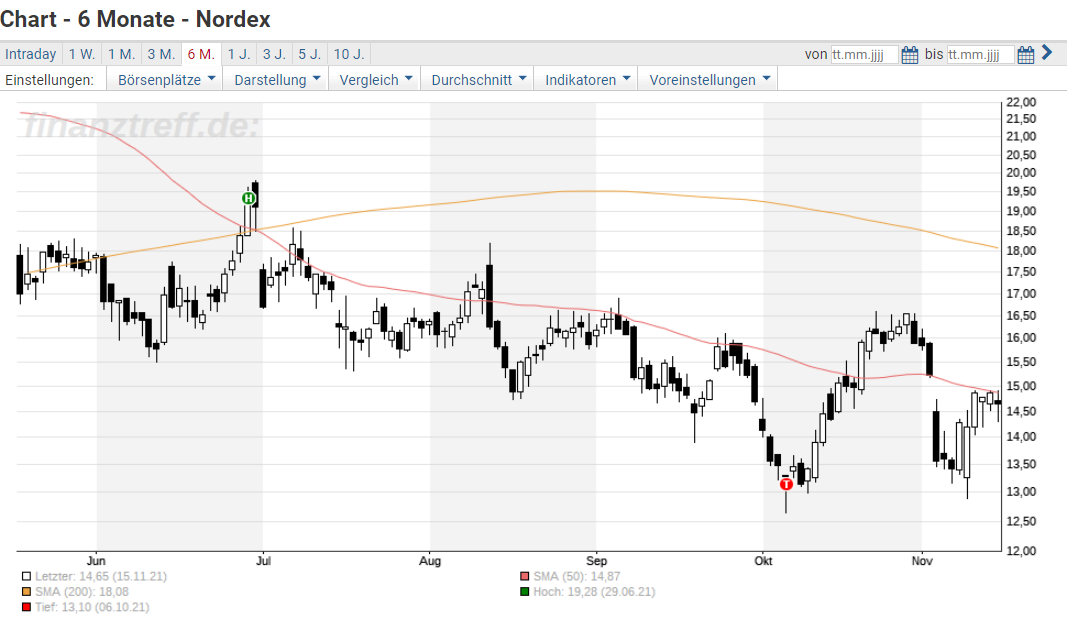Click the 'Hoch: 19,28 (29.06.21)' legend text
Screen dimensions: 1075x624
pyautogui.click(x=594, y=592)
